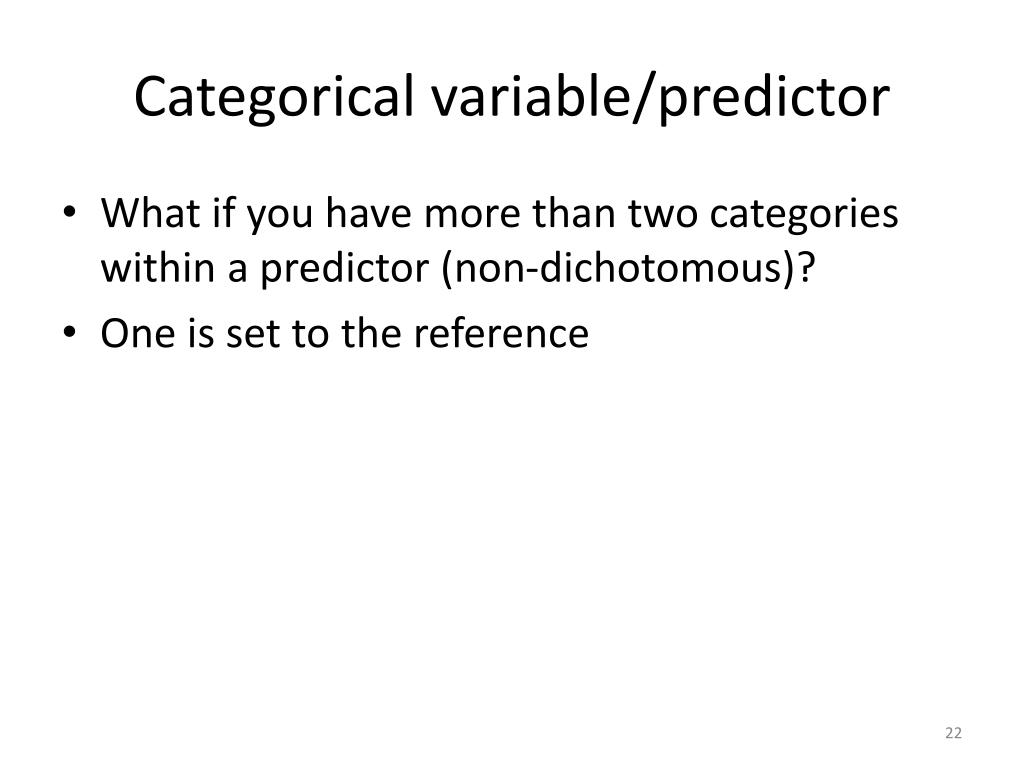
Task: Click the first bullet point marker
Action: (69, 213)
